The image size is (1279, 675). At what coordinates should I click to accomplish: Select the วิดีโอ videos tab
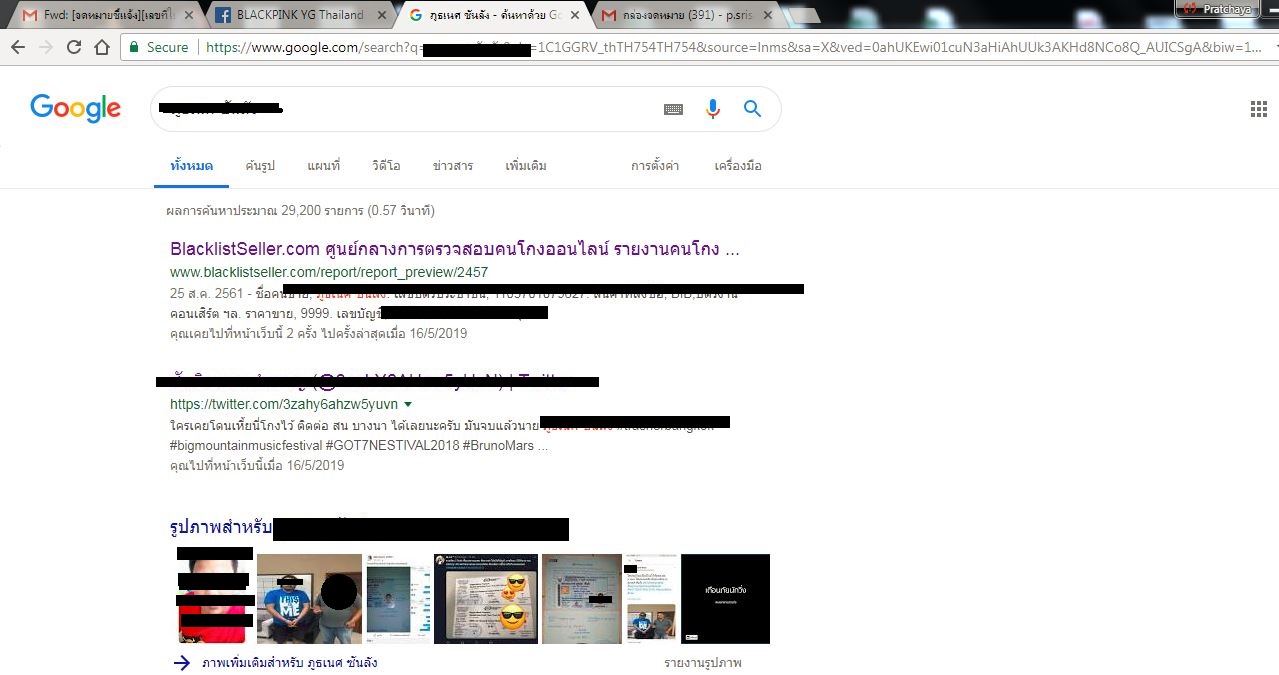point(386,166)
